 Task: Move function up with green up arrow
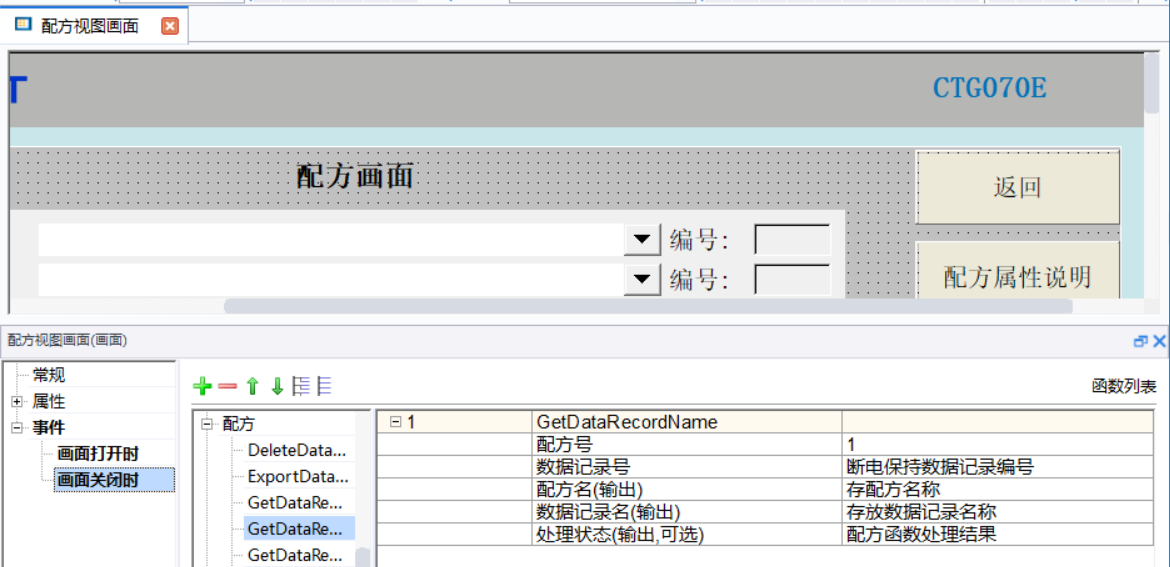pyautogui.click(x=253, y=386)
